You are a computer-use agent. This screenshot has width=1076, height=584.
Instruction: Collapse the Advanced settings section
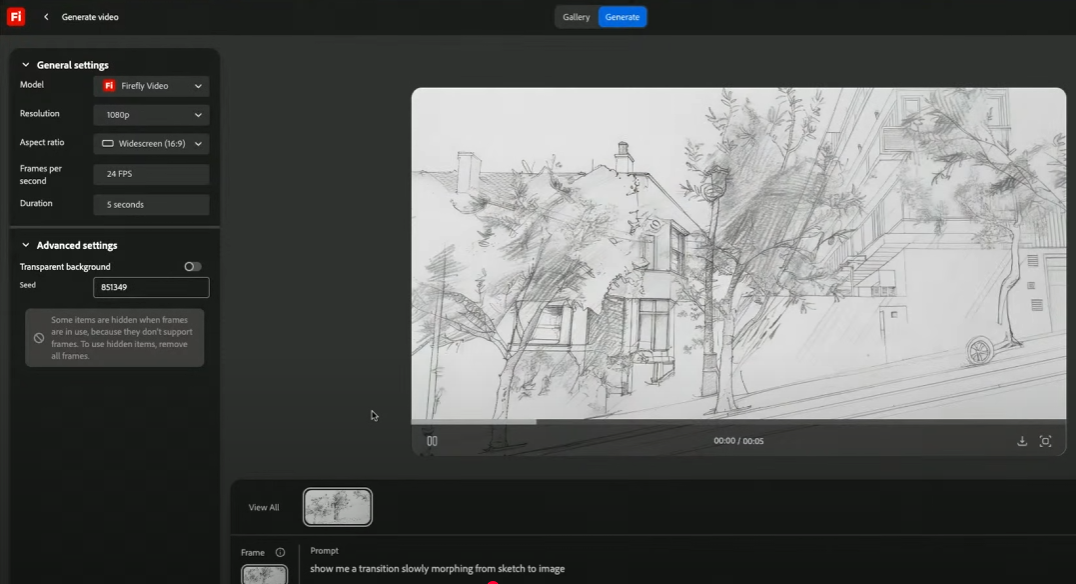coord(26,245)
